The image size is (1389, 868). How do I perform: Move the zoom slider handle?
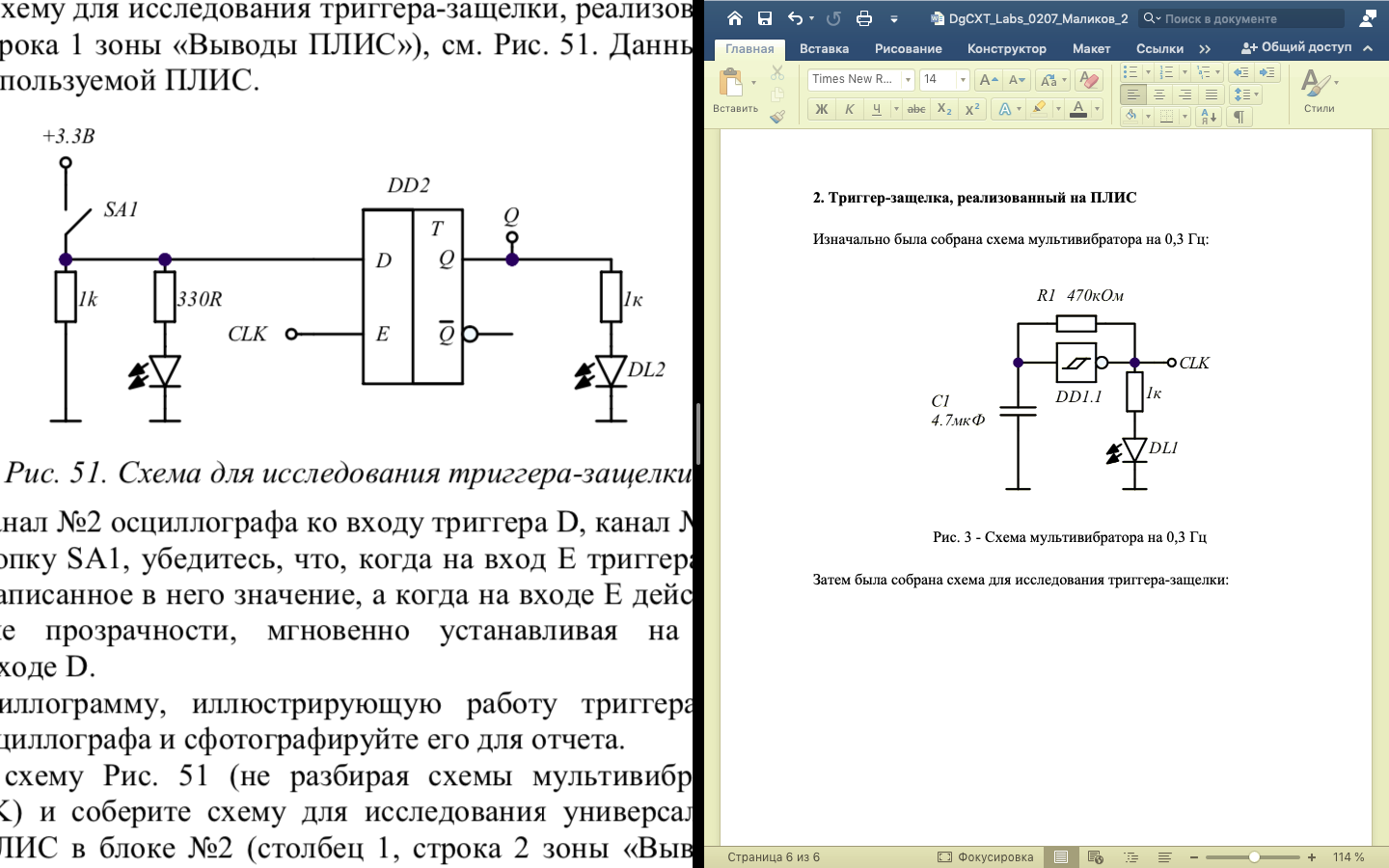1254,856
